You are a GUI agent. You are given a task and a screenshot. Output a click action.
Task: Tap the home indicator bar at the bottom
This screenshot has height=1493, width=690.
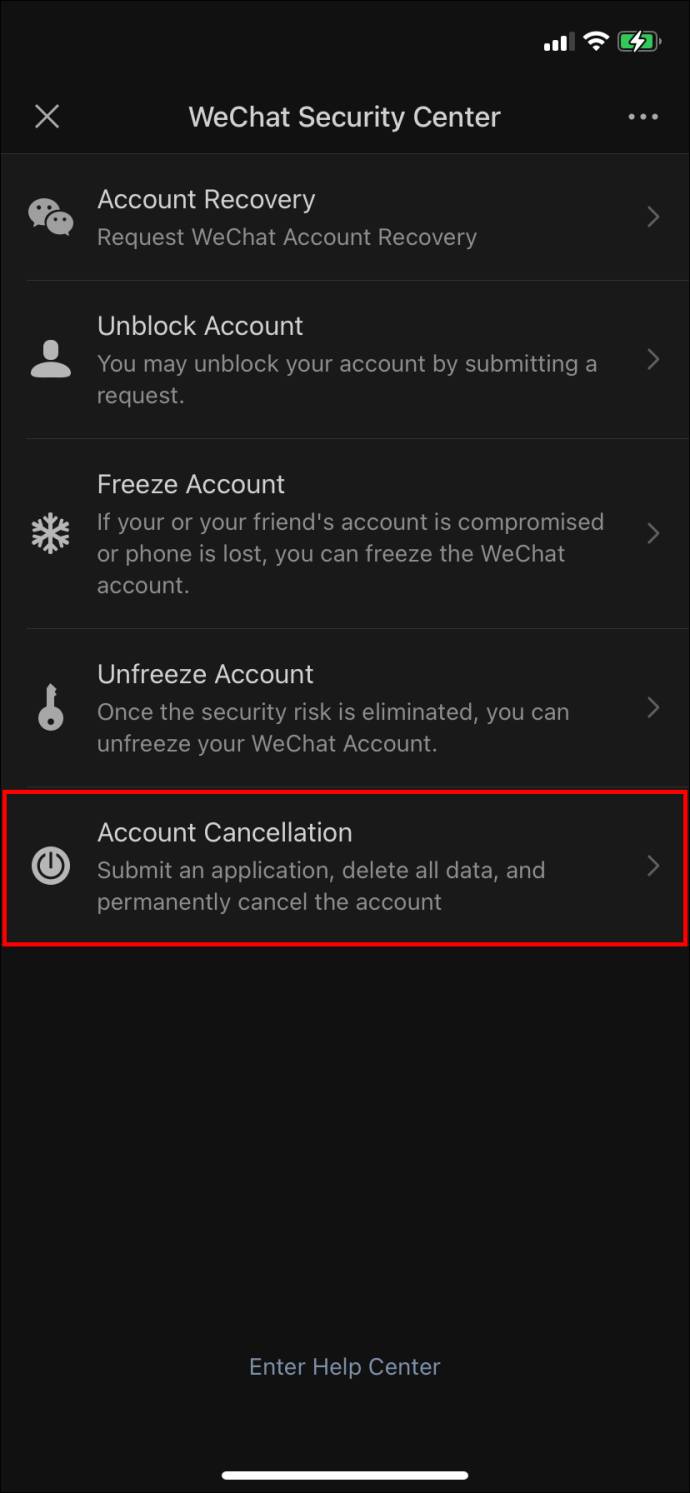pos(345,1475)
